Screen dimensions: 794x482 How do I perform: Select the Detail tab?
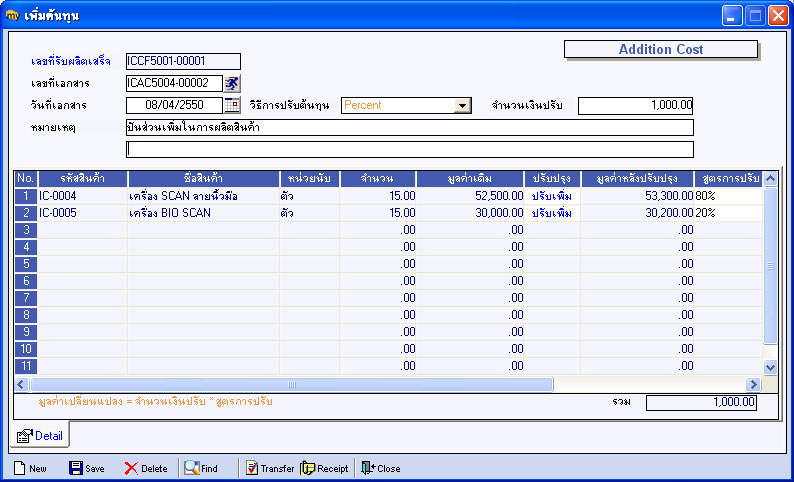click(40, 435)
